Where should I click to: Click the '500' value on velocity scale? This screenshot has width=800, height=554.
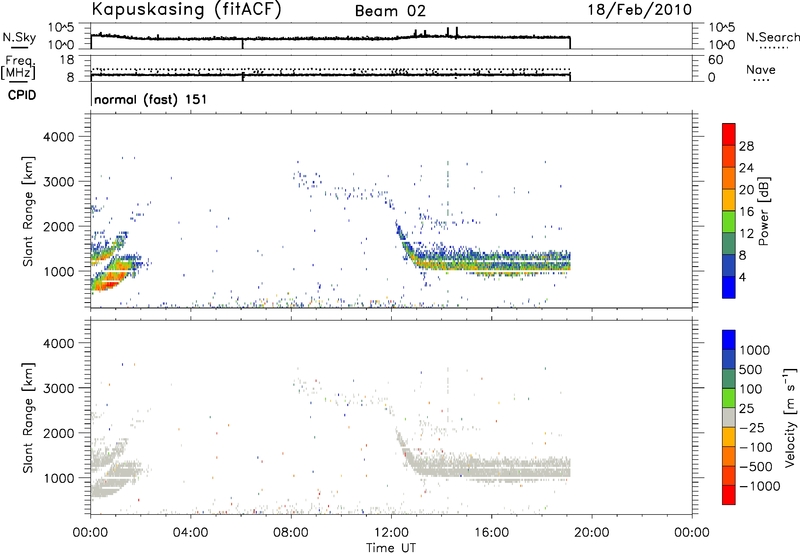(x=751, y=369)
